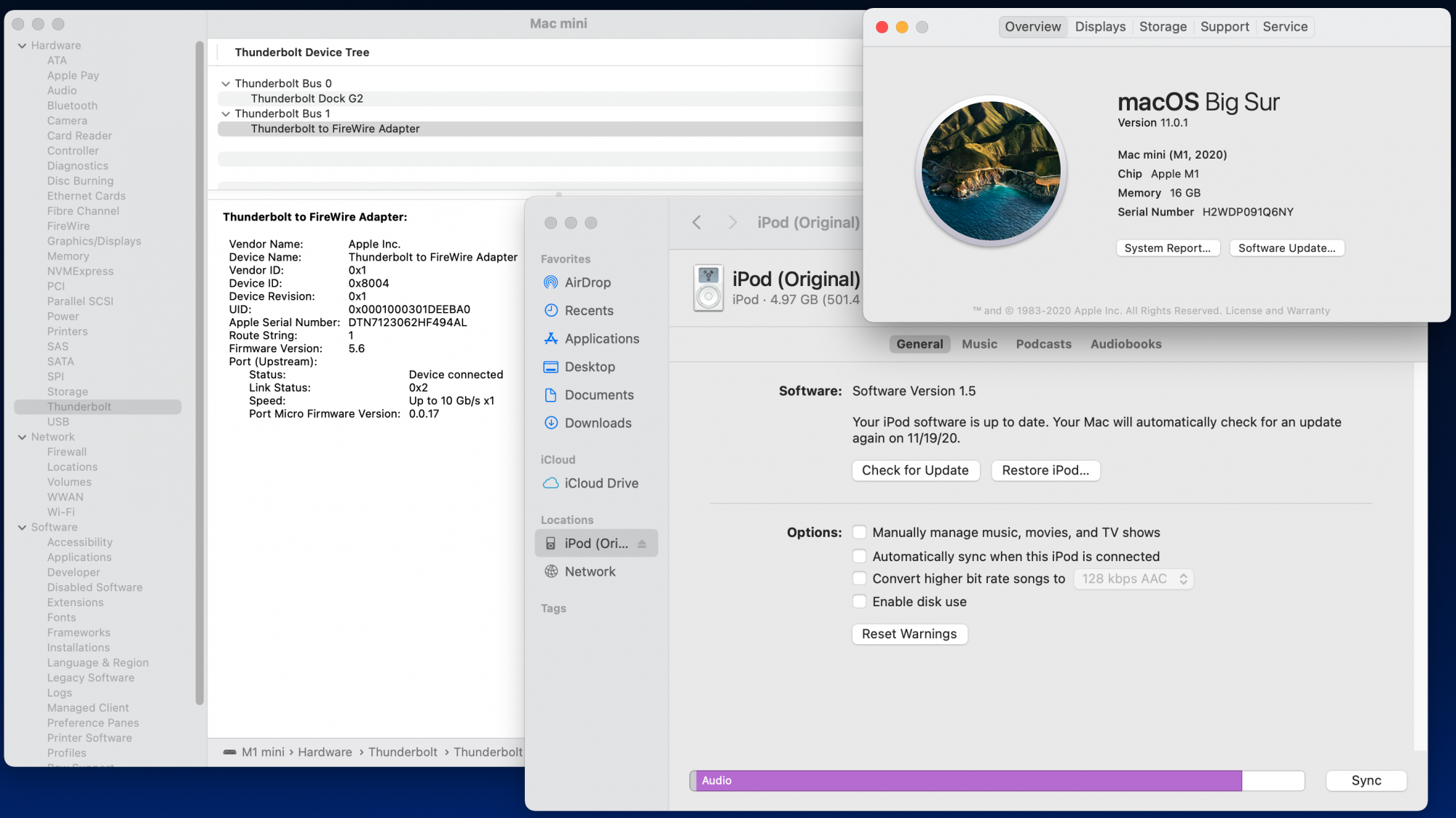Click the Applications sidebar icon
Screen dimensions: 1456x818
[551, 338]
